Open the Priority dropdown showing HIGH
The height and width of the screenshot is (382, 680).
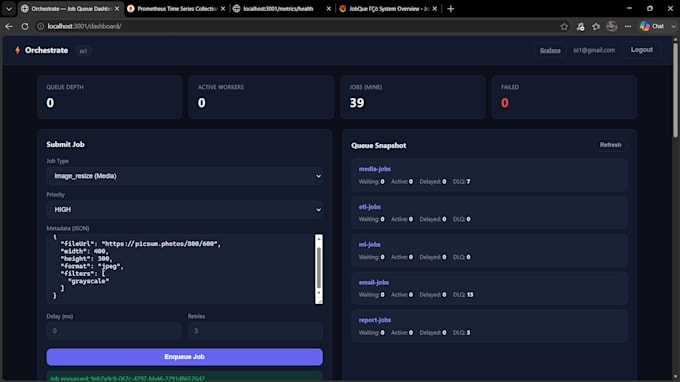pos(184,209)
